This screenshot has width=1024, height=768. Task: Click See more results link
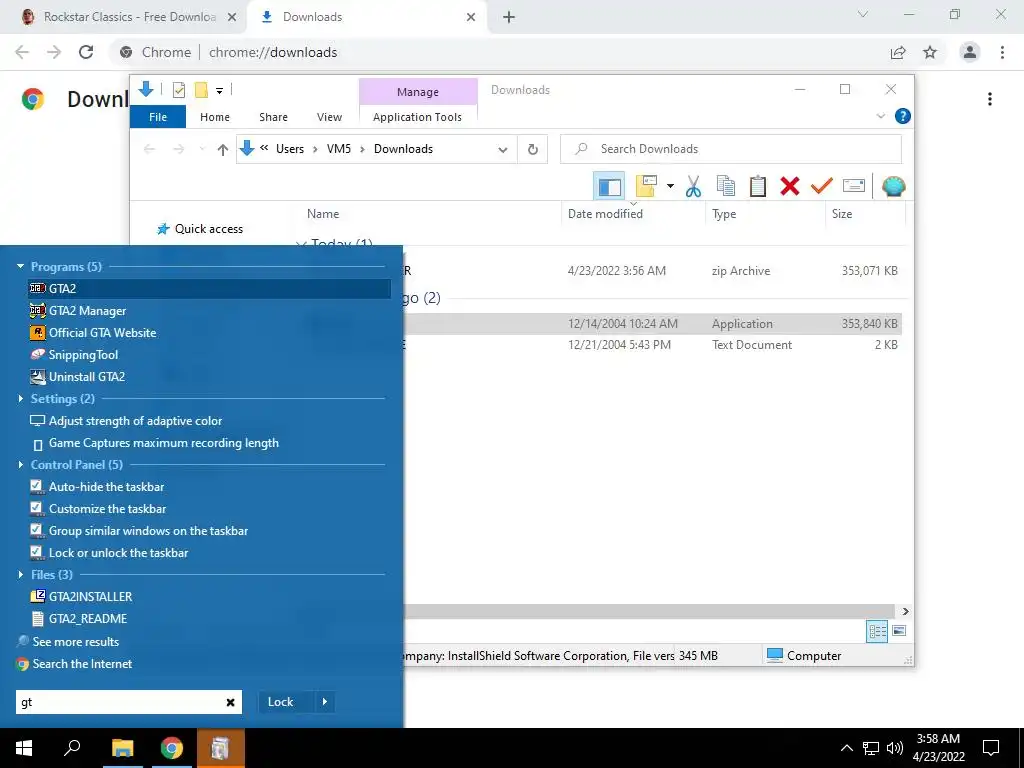coord(76,642)
